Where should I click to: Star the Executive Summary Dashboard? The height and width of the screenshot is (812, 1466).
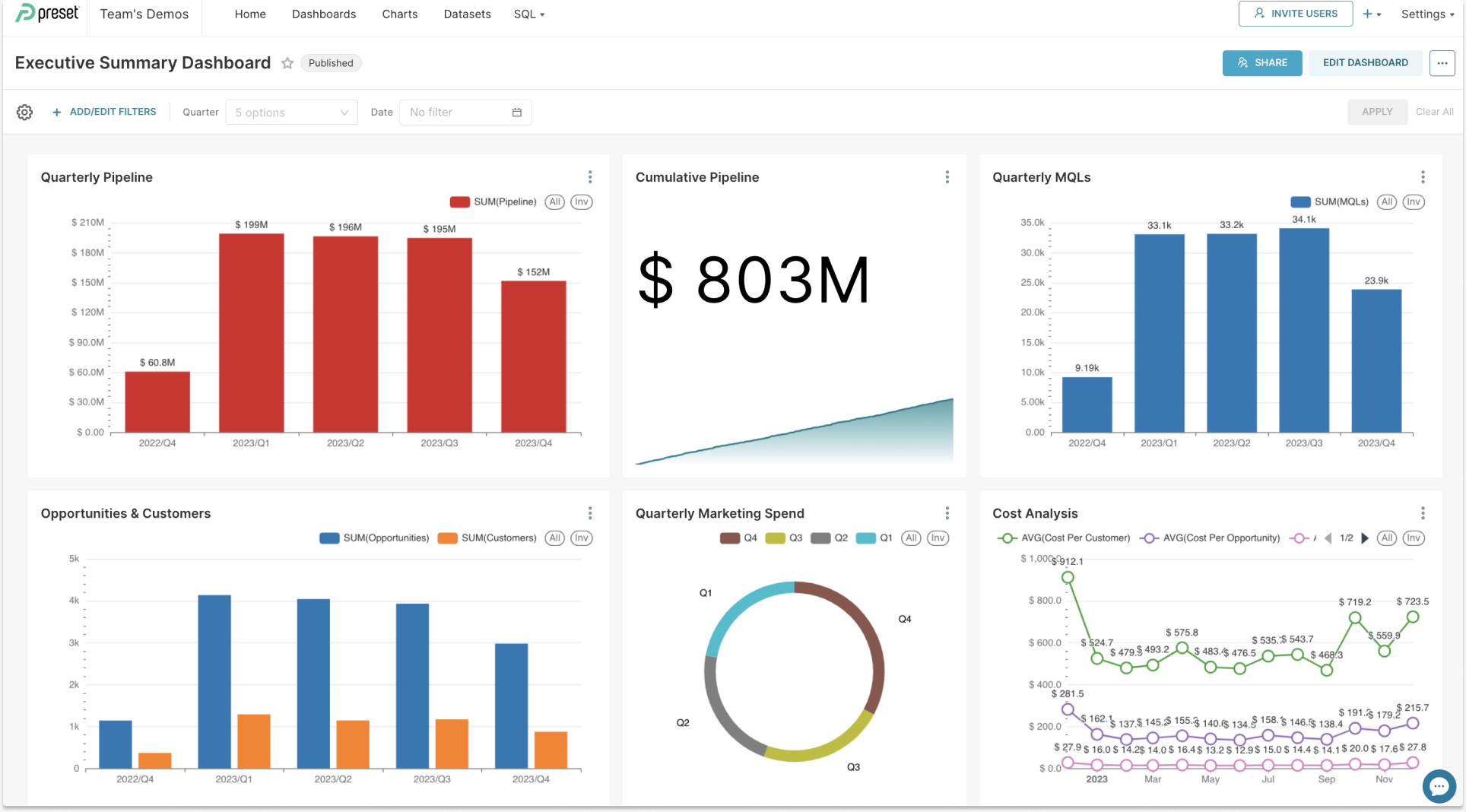287,63
